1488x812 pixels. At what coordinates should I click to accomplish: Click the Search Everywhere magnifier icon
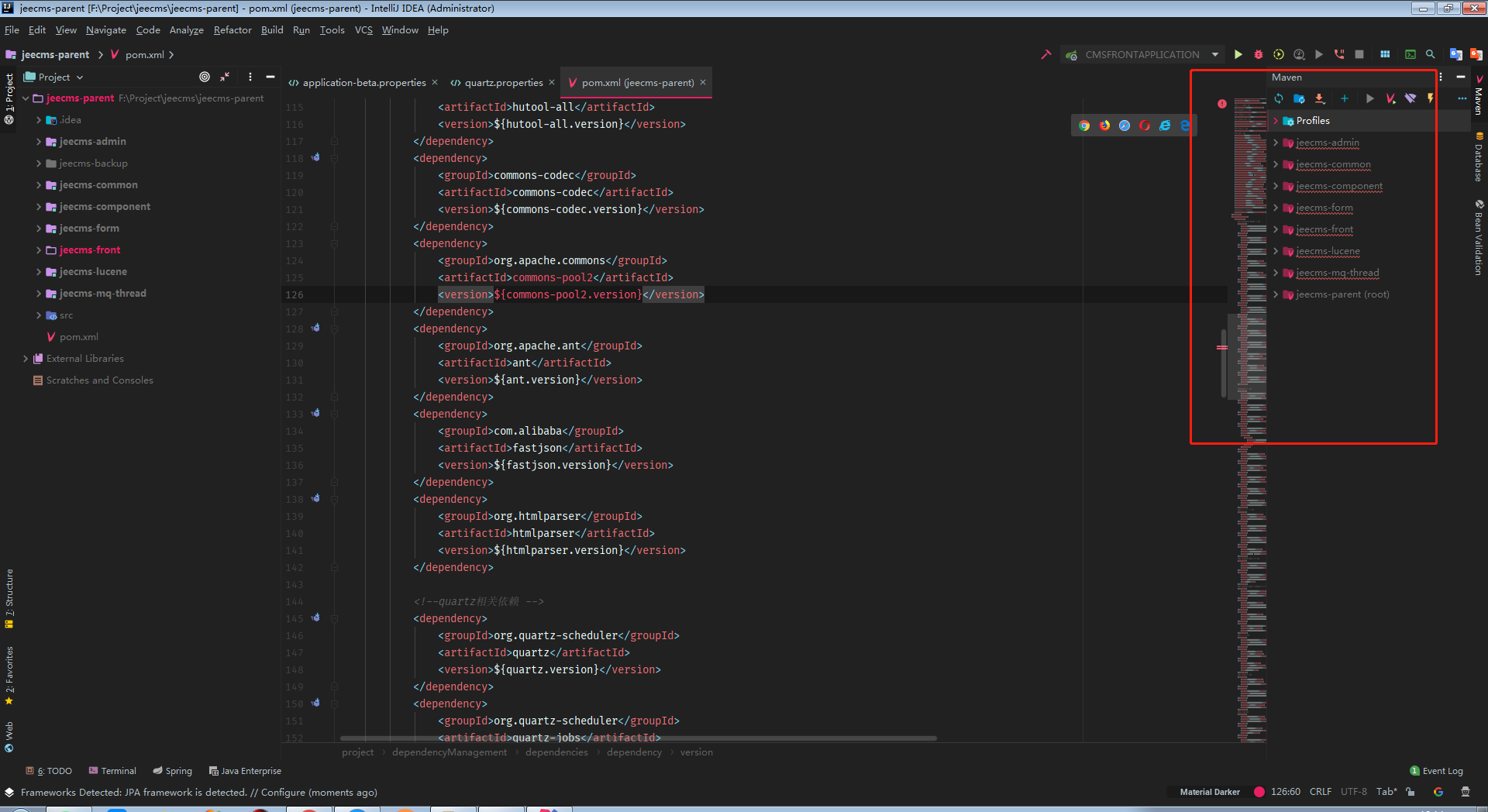[x=1431, y=54]
